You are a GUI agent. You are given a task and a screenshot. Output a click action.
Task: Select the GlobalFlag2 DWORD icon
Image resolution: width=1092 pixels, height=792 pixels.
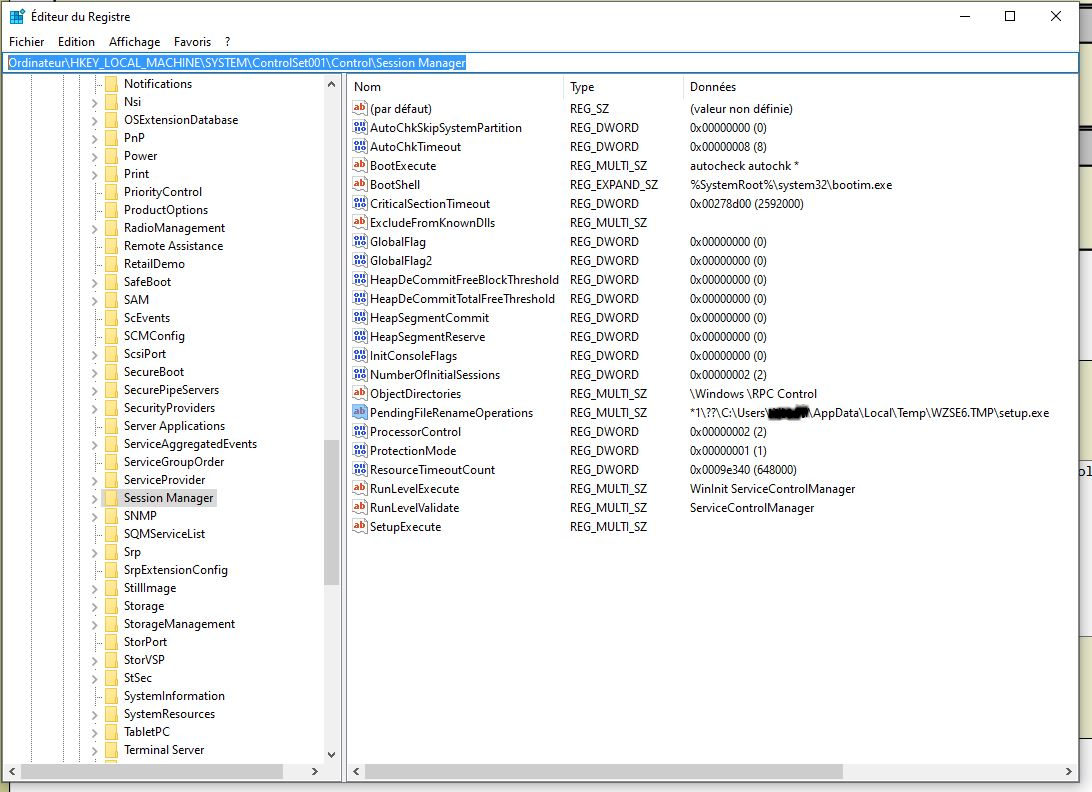(x=359, y=261)
